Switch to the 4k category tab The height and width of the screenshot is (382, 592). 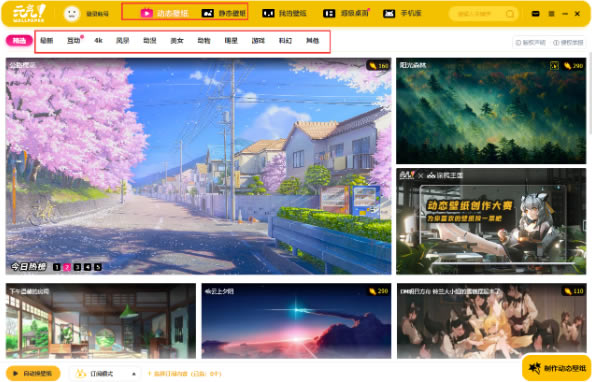pos(98,40)
